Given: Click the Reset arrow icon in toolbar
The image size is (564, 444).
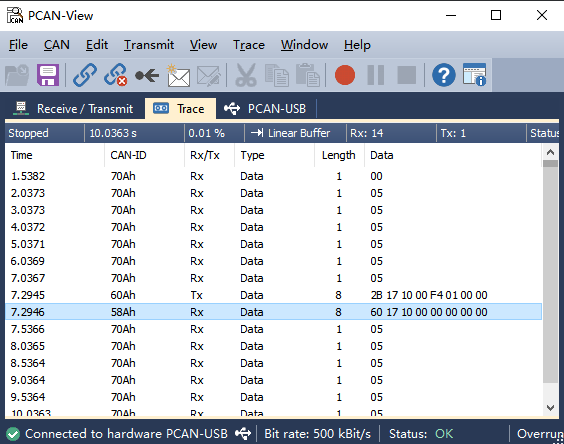Looking at the screenshot, I should [147, 76].
